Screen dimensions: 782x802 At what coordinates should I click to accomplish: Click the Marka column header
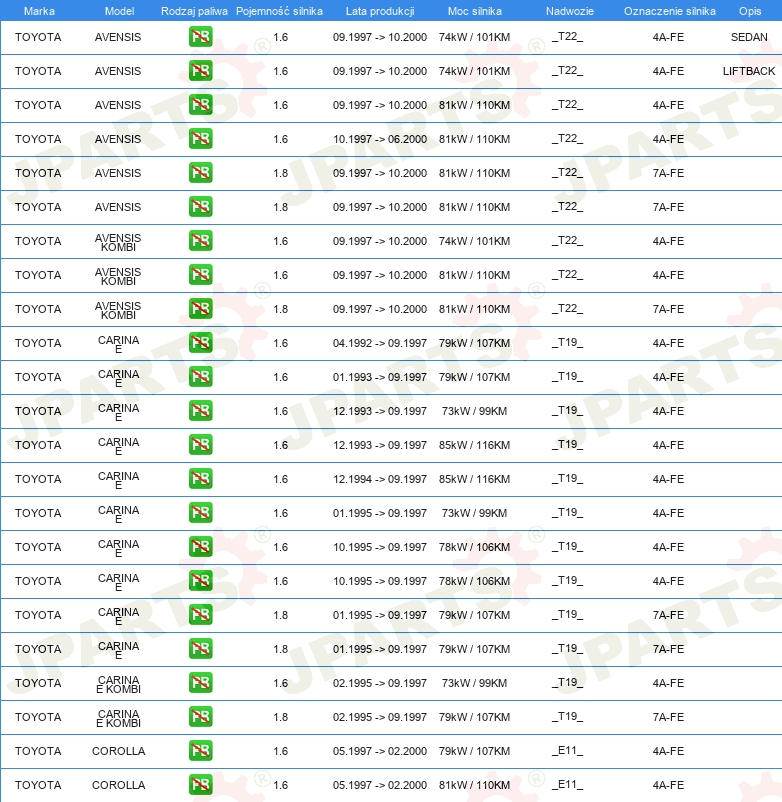point(39,11)
